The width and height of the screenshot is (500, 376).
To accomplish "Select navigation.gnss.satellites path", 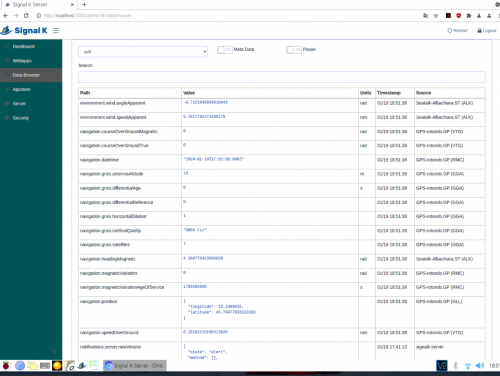I will click(x=105, y=245).
